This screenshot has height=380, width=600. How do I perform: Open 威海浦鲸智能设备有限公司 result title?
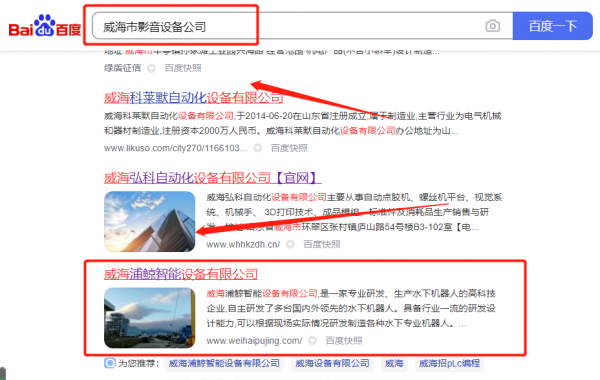[181, 274]
